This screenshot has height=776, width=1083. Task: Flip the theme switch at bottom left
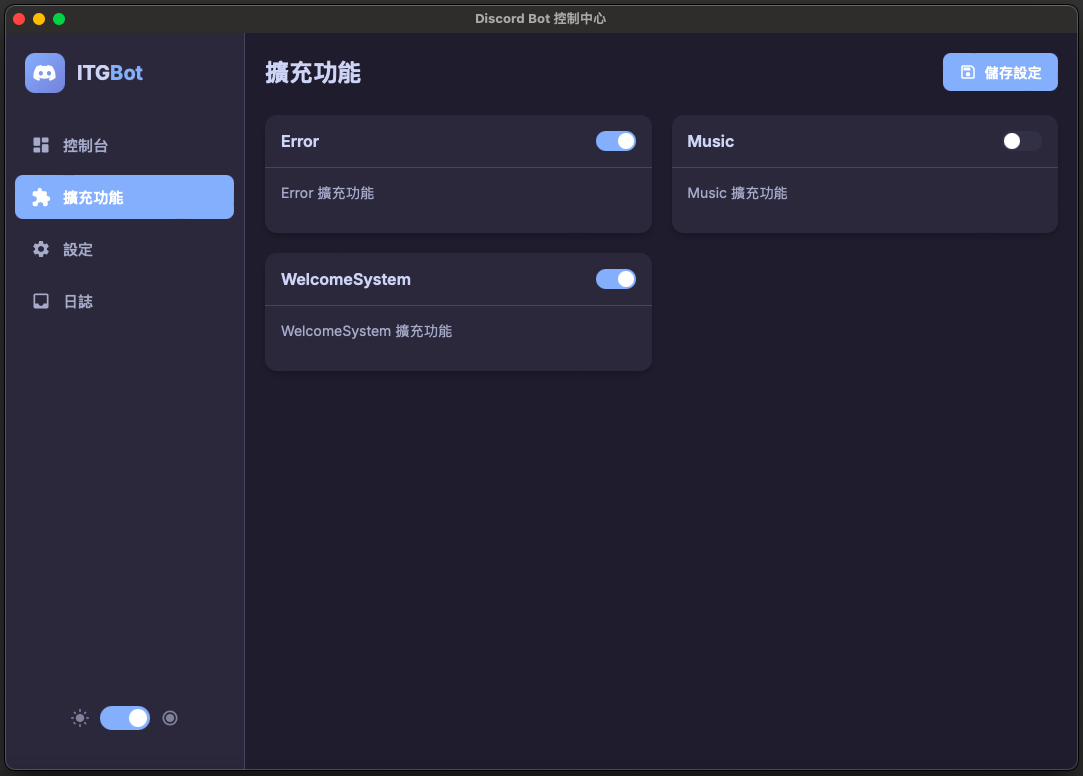[x=124, y=718]
